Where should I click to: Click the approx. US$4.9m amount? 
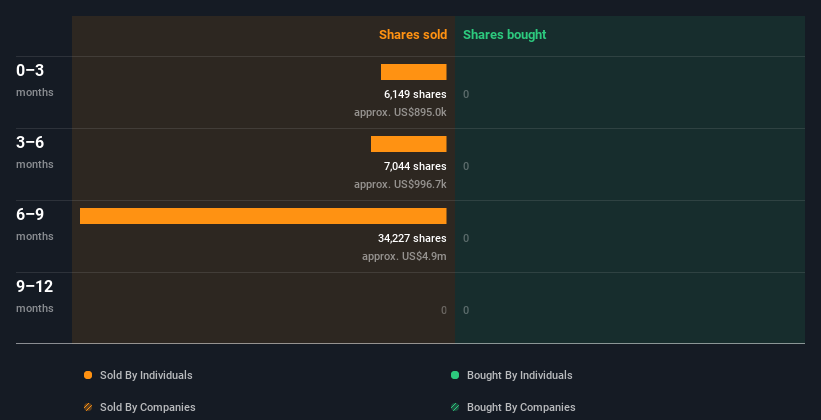(x=404, y=256)
